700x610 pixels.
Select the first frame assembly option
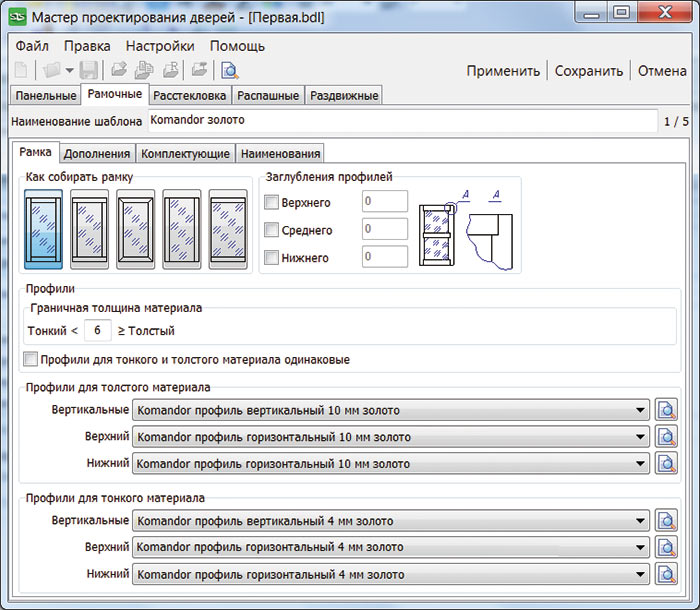[43, 229]
